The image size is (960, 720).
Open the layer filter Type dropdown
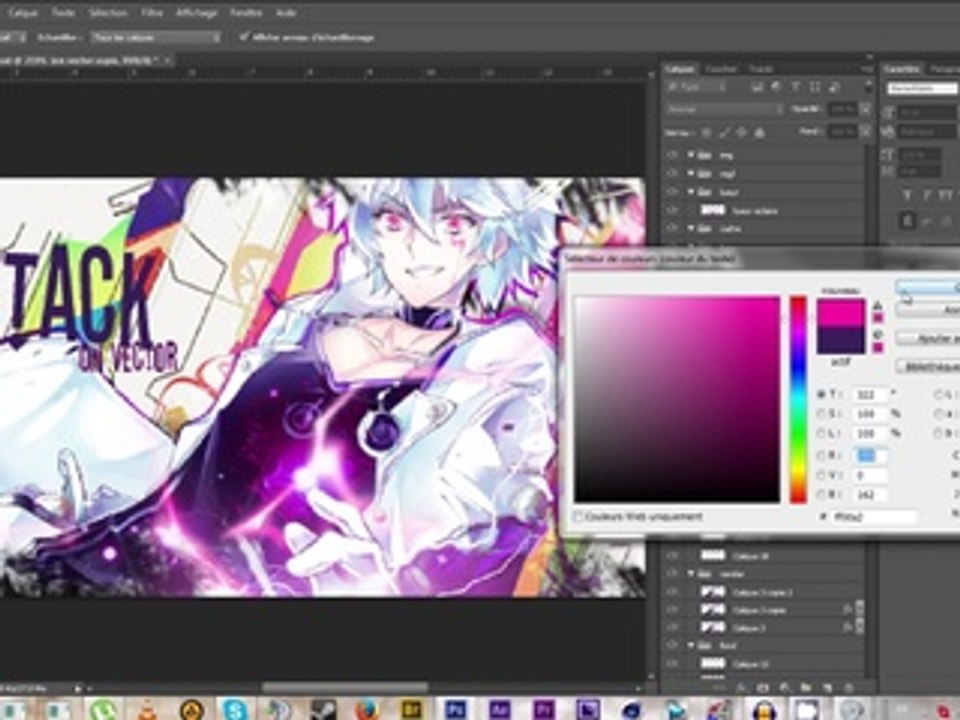697,88
